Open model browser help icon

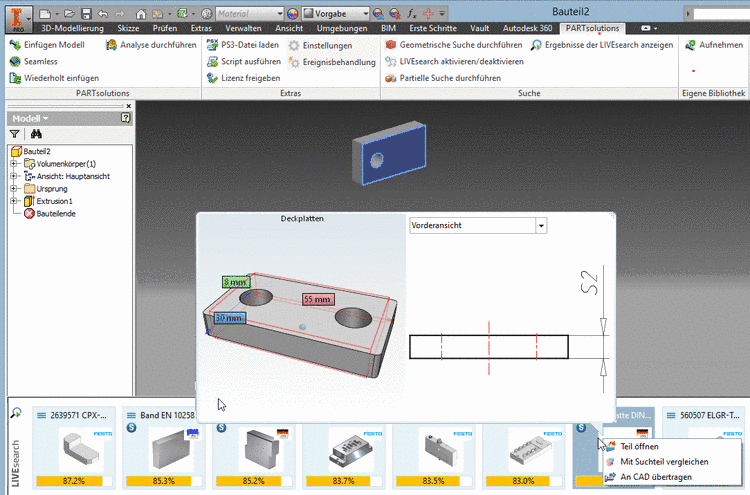[125, 118]
